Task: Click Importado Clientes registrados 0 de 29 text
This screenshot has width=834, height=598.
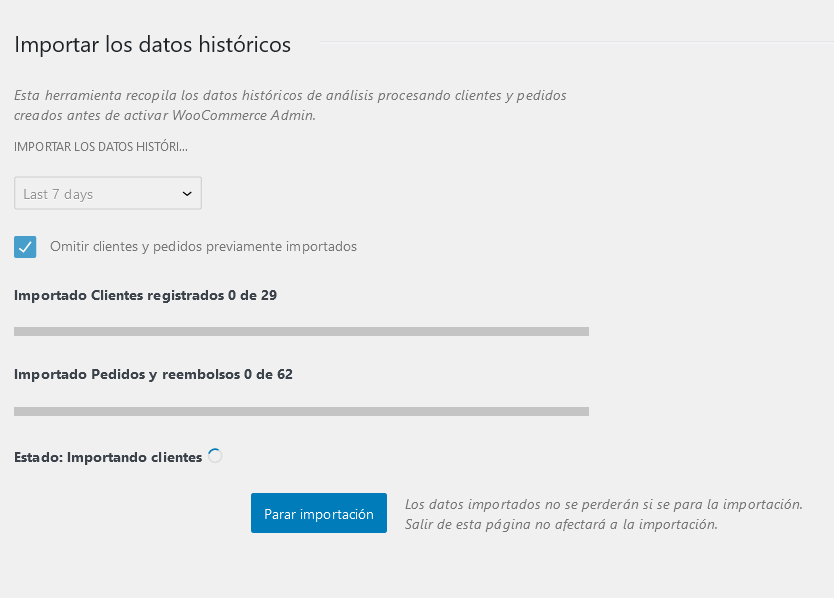Action: pos(145,295)
